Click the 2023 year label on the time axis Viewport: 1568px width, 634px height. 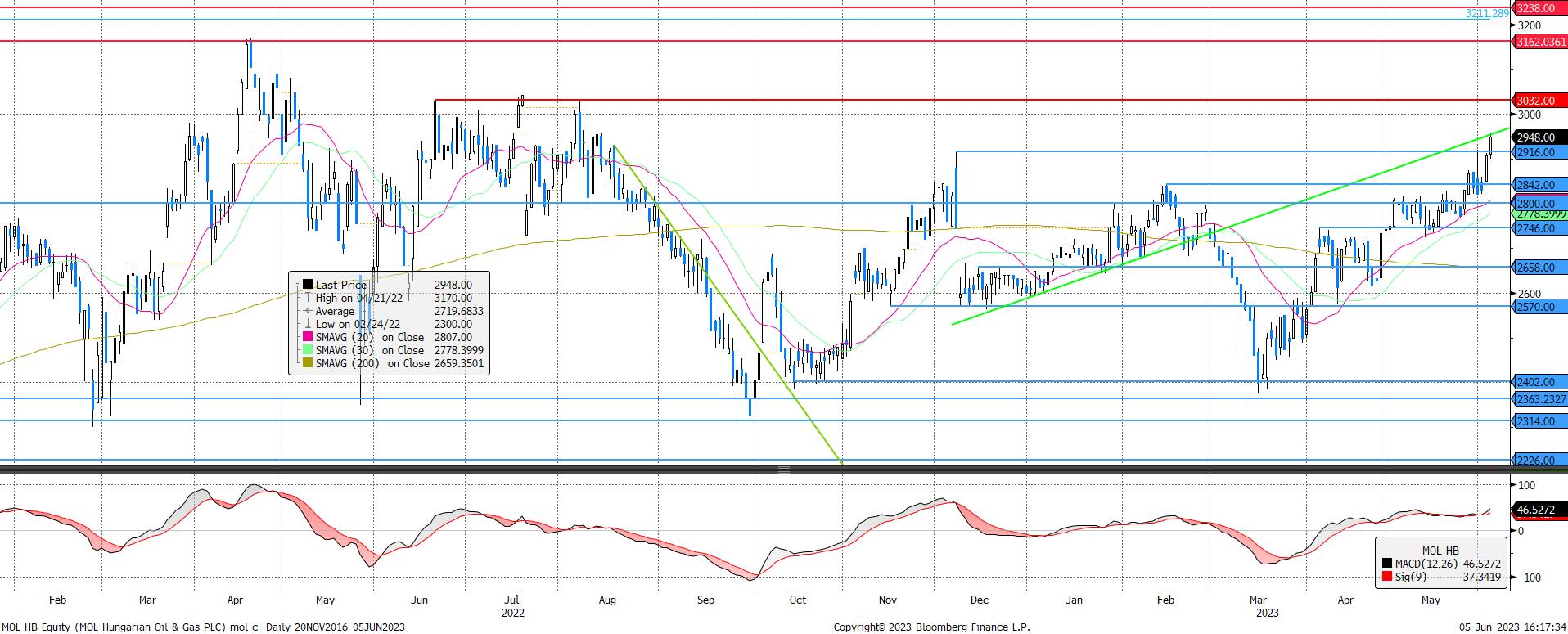click(1267, 613)
